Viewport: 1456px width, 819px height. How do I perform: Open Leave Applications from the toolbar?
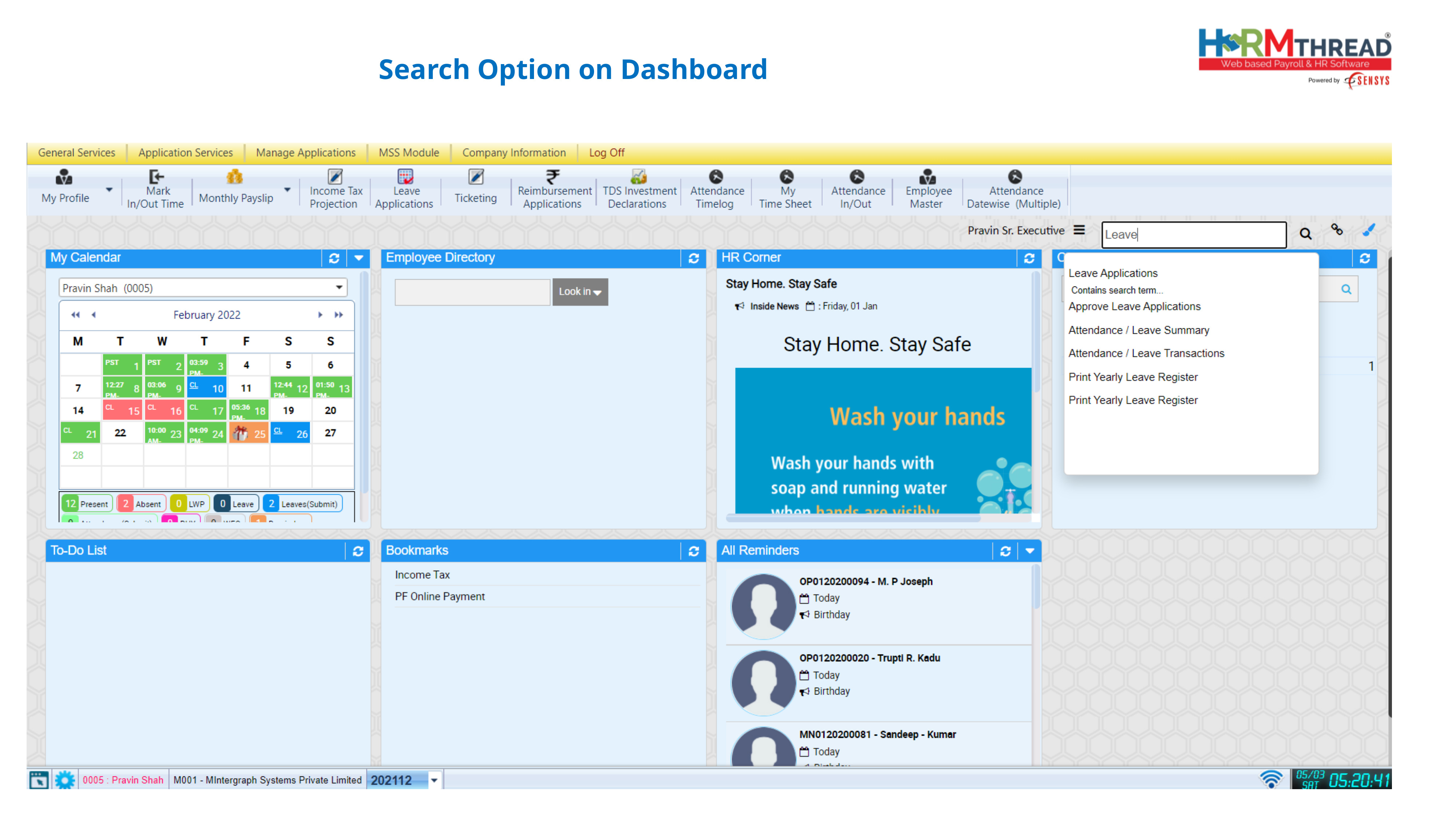pos(405,190)
